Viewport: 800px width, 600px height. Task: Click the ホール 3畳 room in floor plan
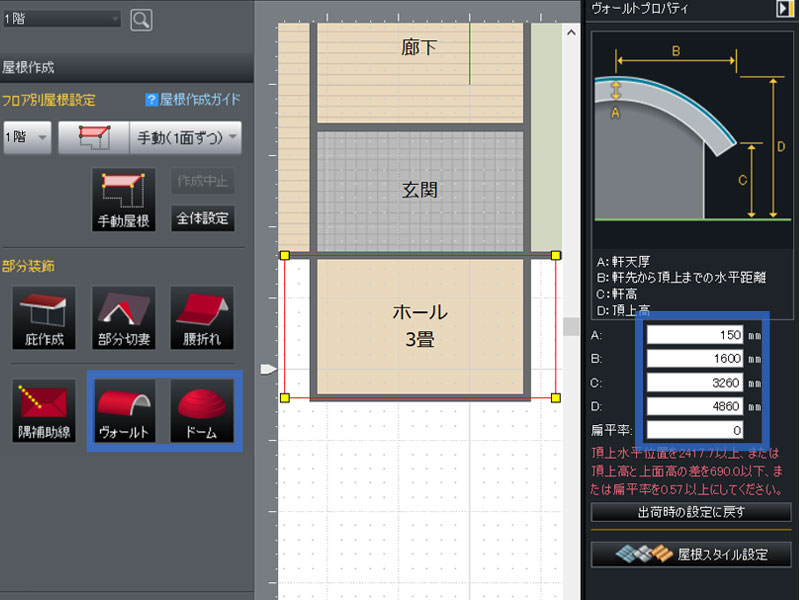pos(419,325)
